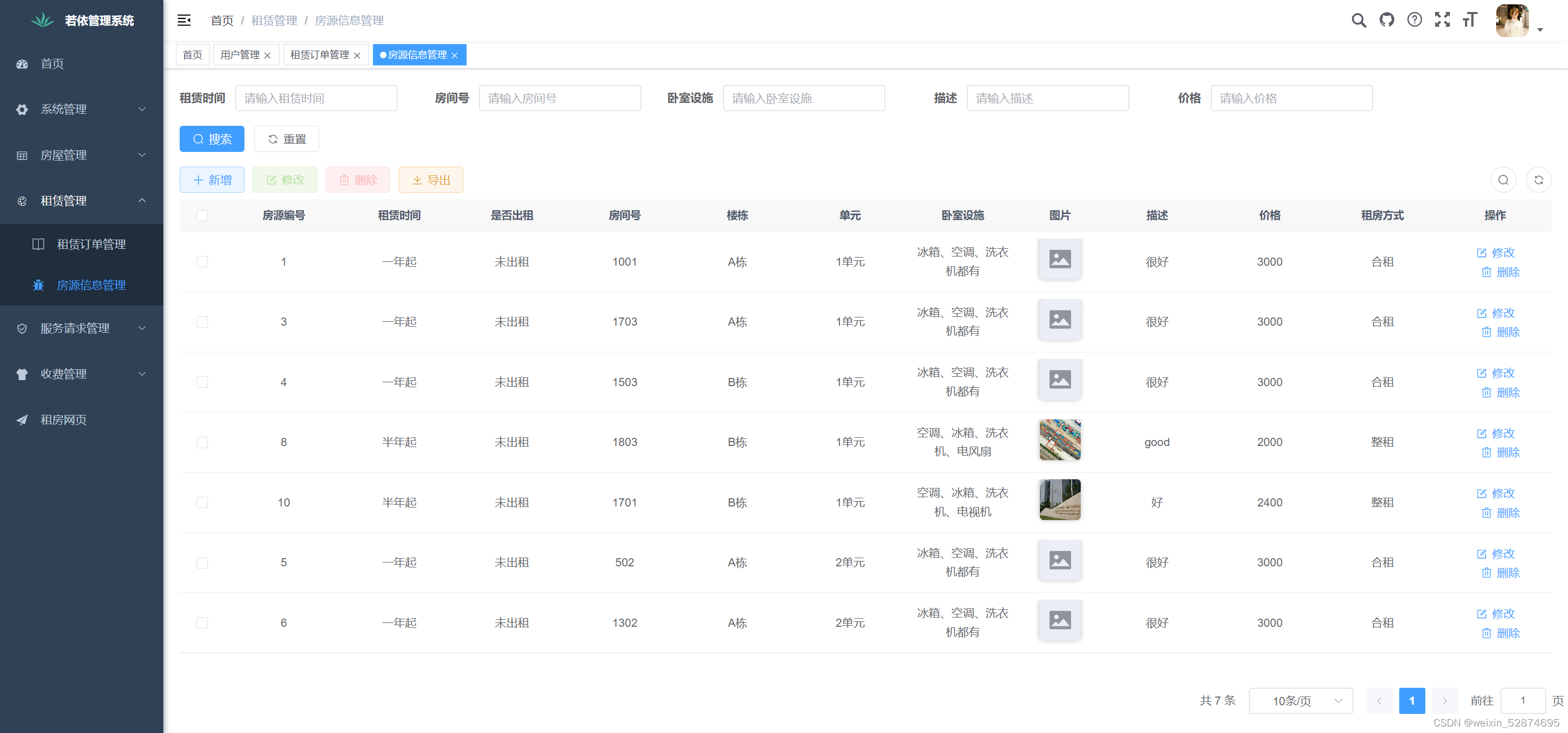The image size is (1568, 733).
Task: Click the blue 搜索 button
Action: 212,139
